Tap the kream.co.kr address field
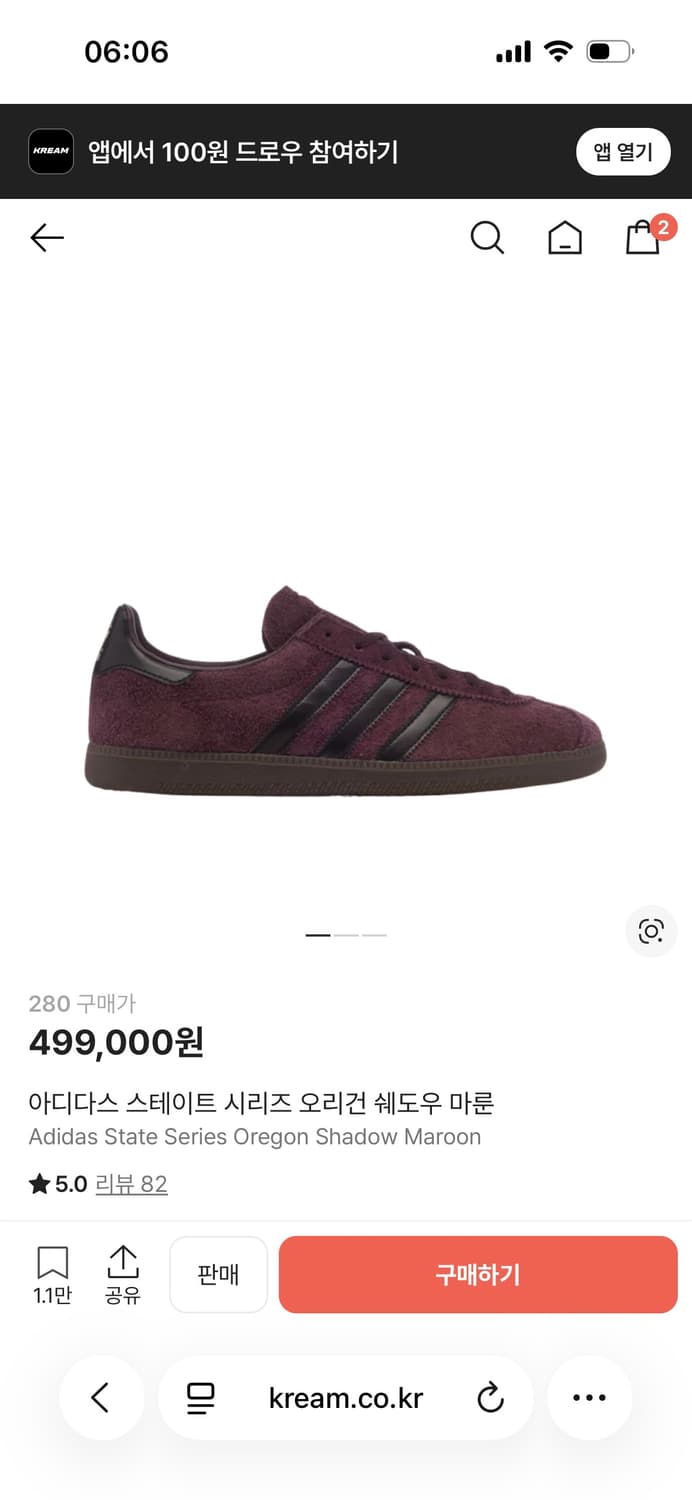 pyautogui.click(x=346, y=1398)
